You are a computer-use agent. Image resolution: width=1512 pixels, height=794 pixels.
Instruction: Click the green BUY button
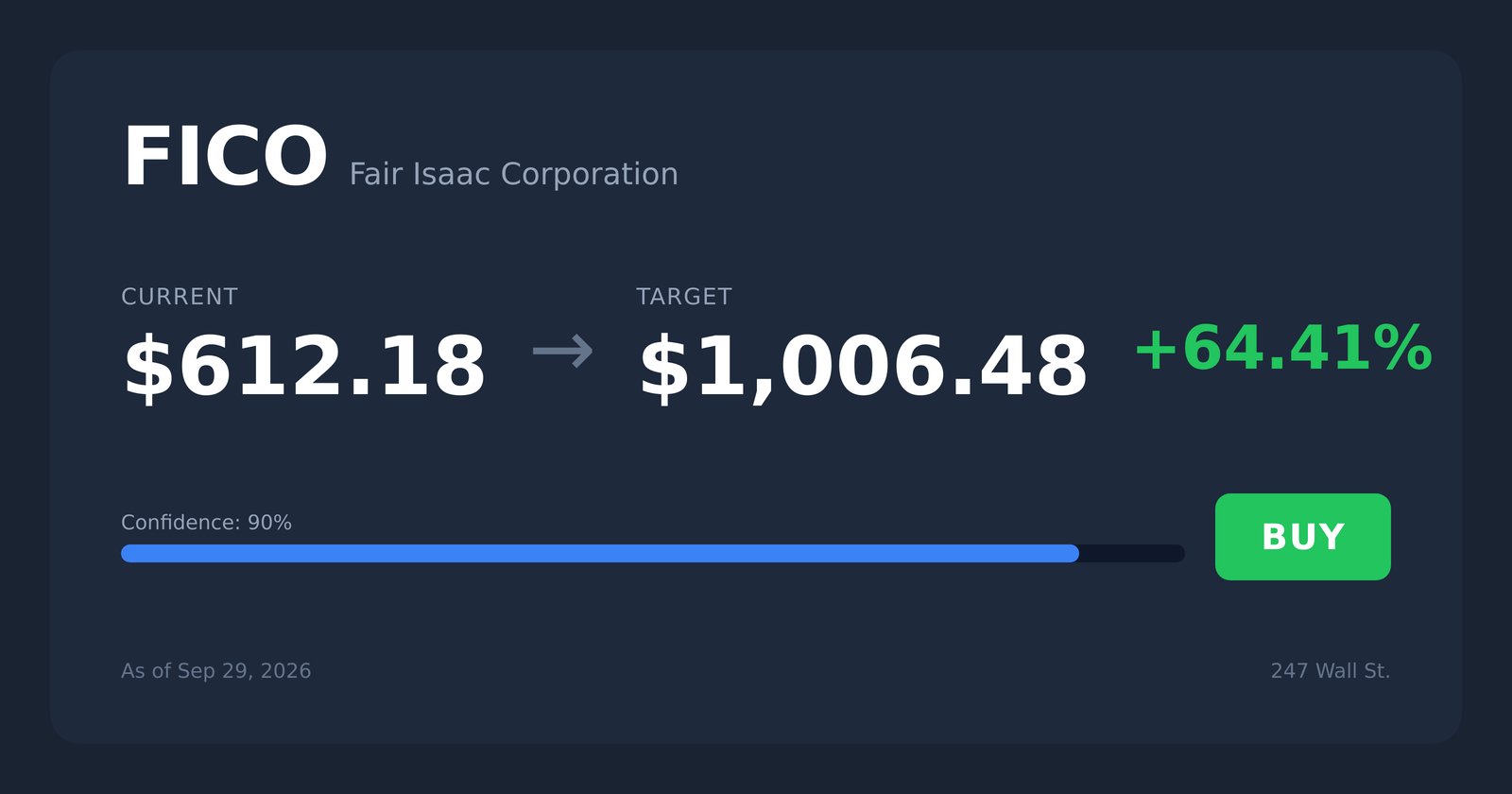tap(1302, 537)
